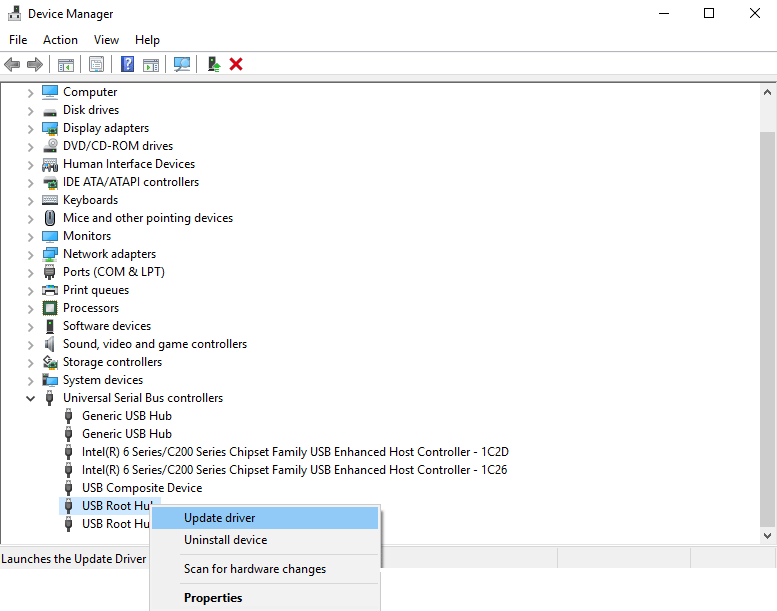Click the DVD/CD-ROM drives disc icon
This screenshot has height=611, width=777.
[50, 146]
